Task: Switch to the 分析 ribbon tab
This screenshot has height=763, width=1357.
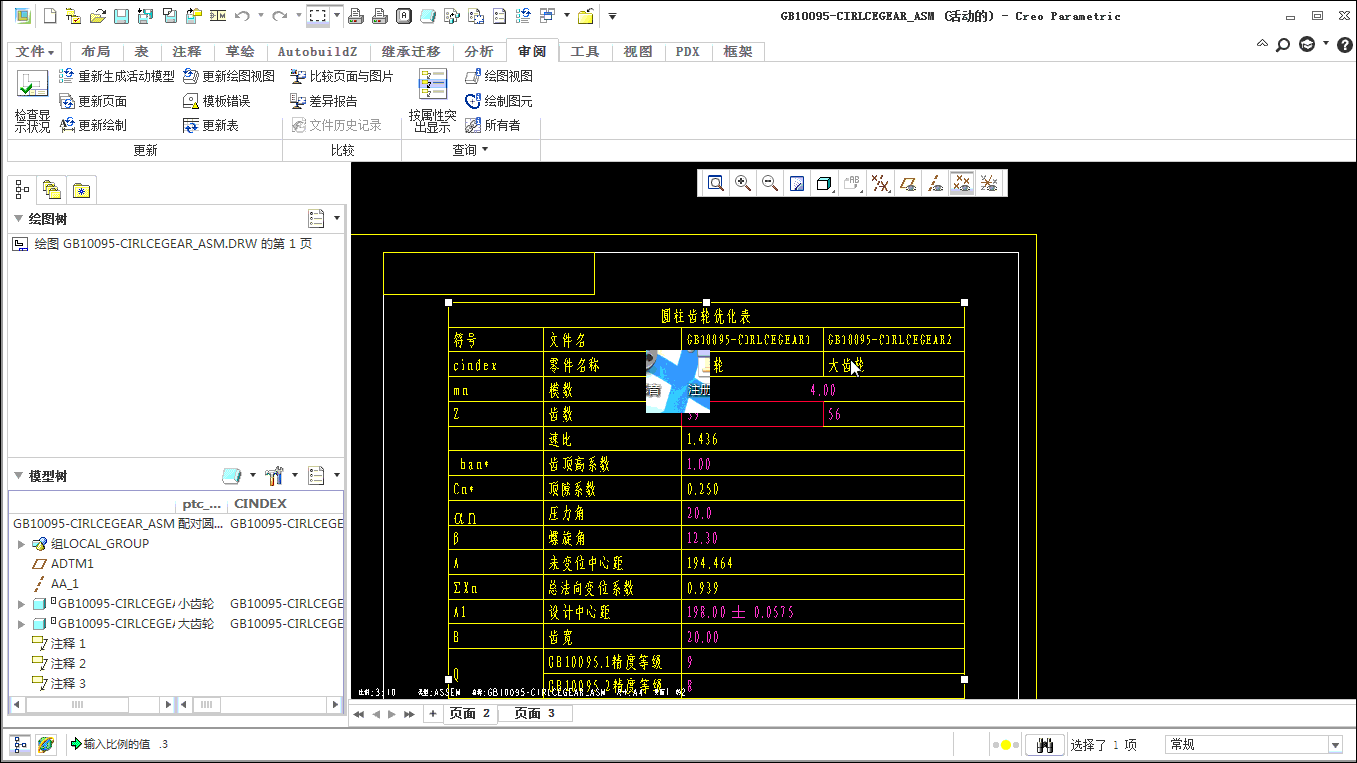Action: point(479,52)
